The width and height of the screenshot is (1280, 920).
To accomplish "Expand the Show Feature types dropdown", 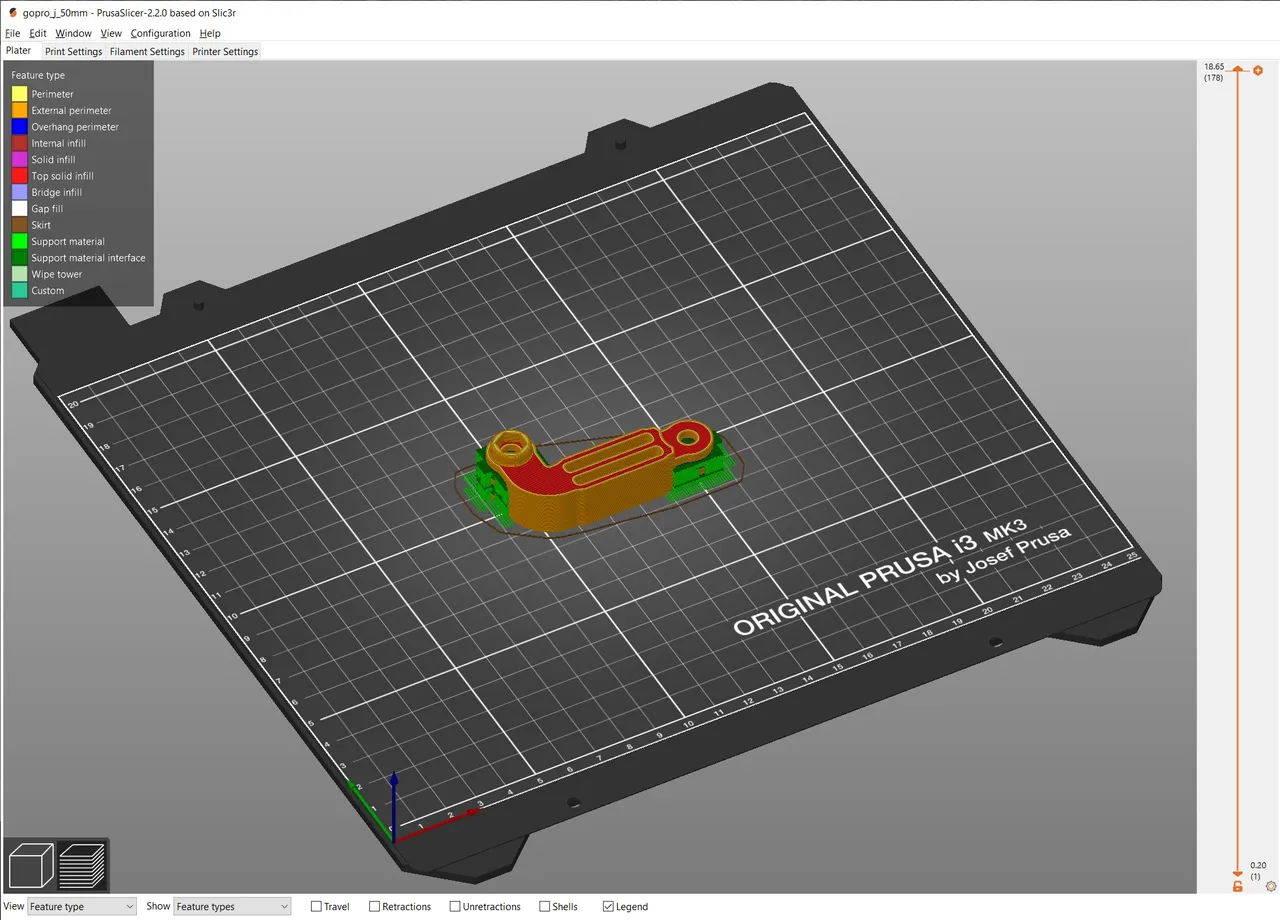I will pyautogui.click(x=231, y=906).
